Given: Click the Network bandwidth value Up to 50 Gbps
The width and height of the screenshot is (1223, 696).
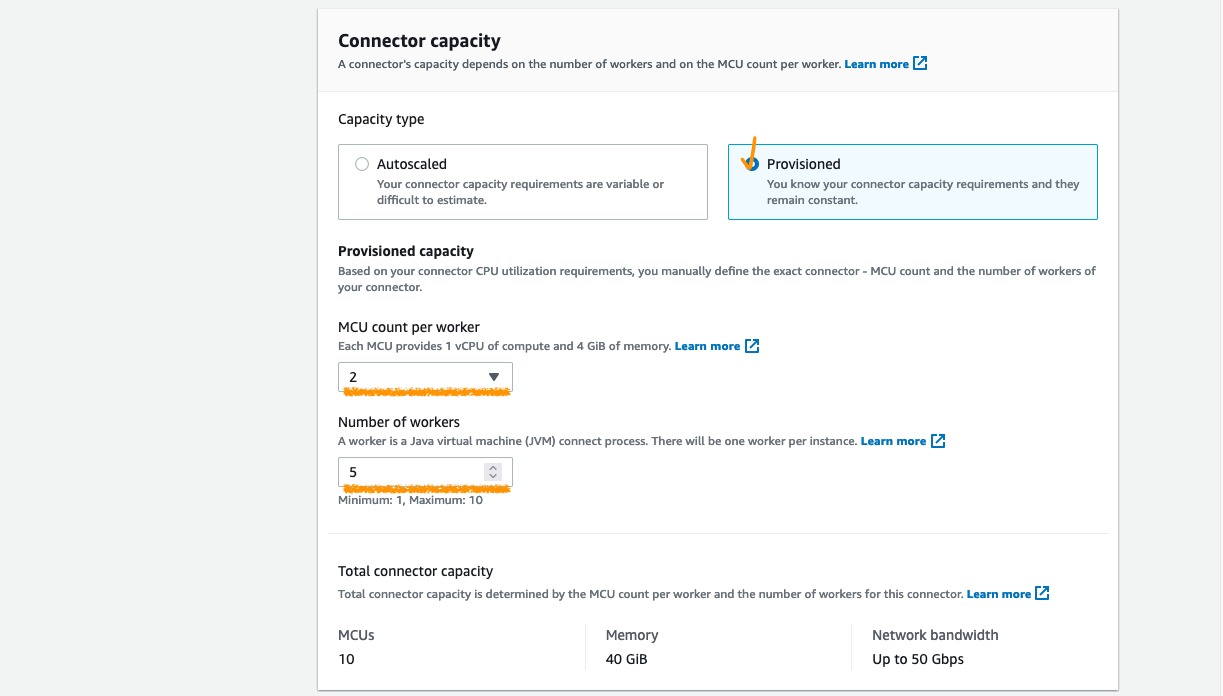Looking at the screenshot, I should [x=917, y=659].
